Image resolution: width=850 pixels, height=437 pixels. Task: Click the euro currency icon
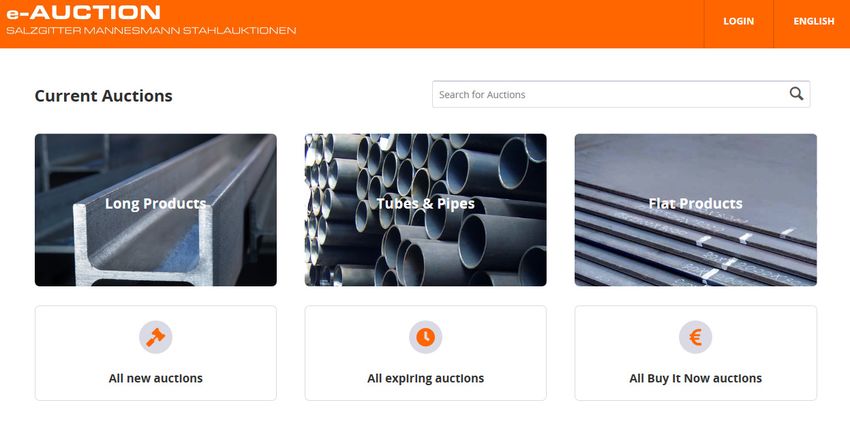(x=696, y=337)
